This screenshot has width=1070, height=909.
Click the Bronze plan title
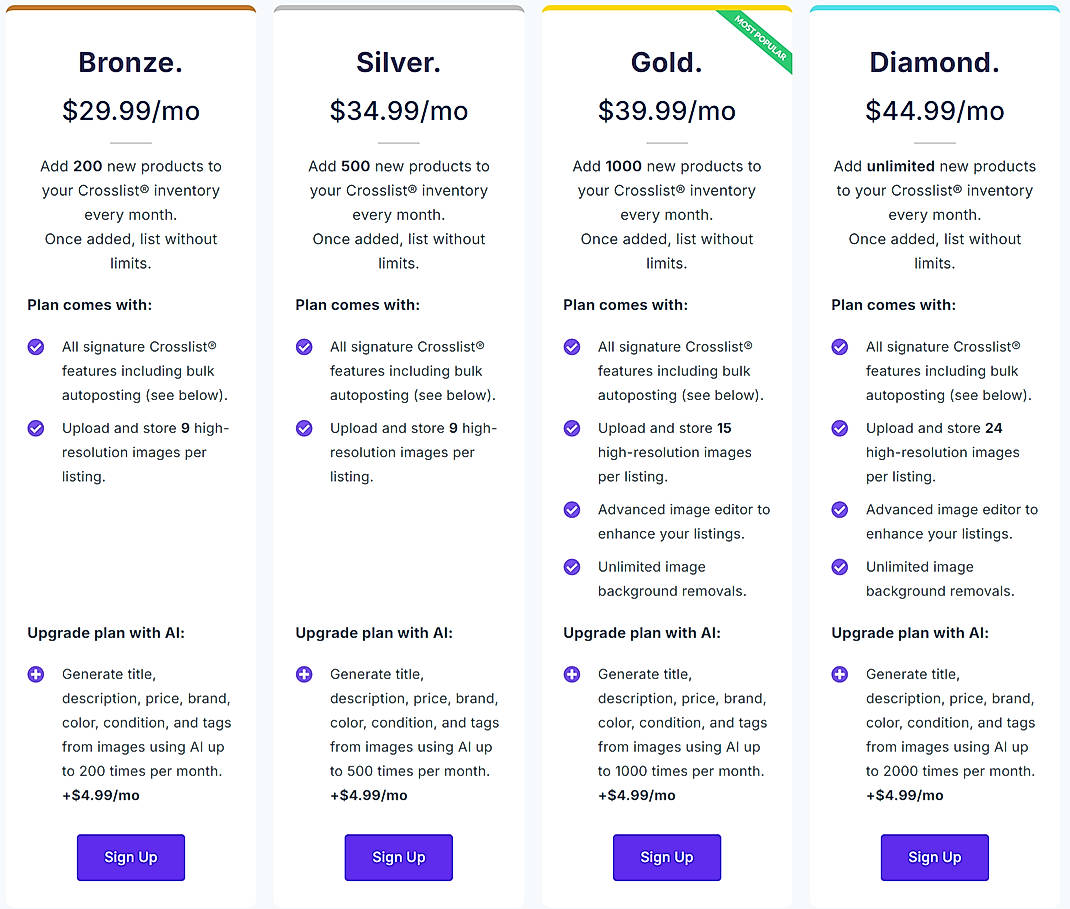coord(130,62)
